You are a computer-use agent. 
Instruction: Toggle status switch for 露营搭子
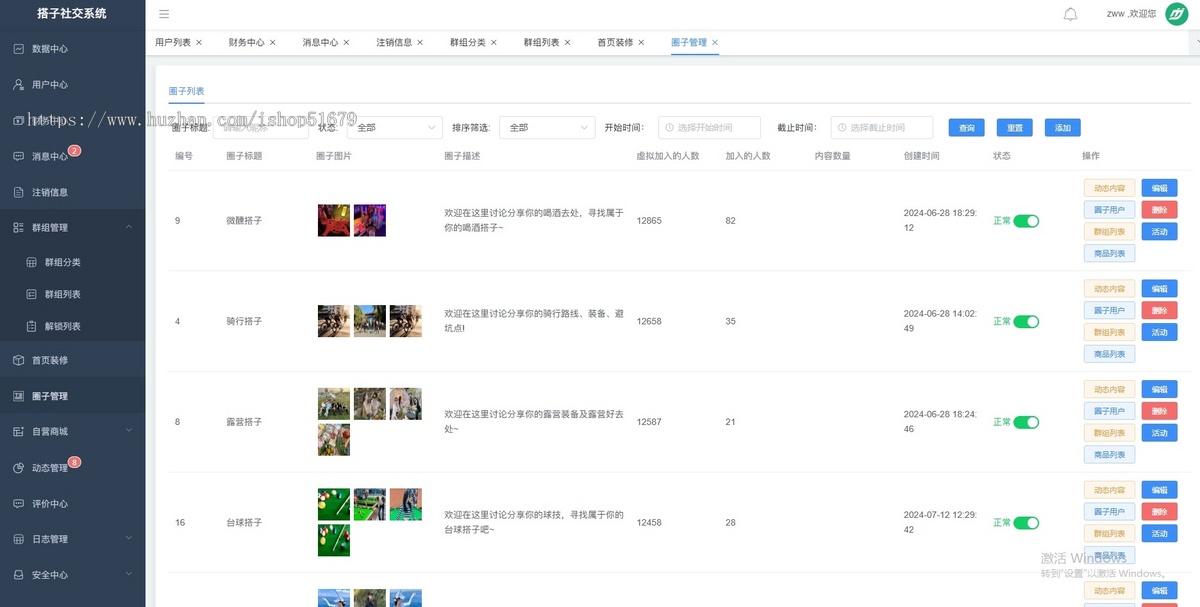[x=1026, y=422]
